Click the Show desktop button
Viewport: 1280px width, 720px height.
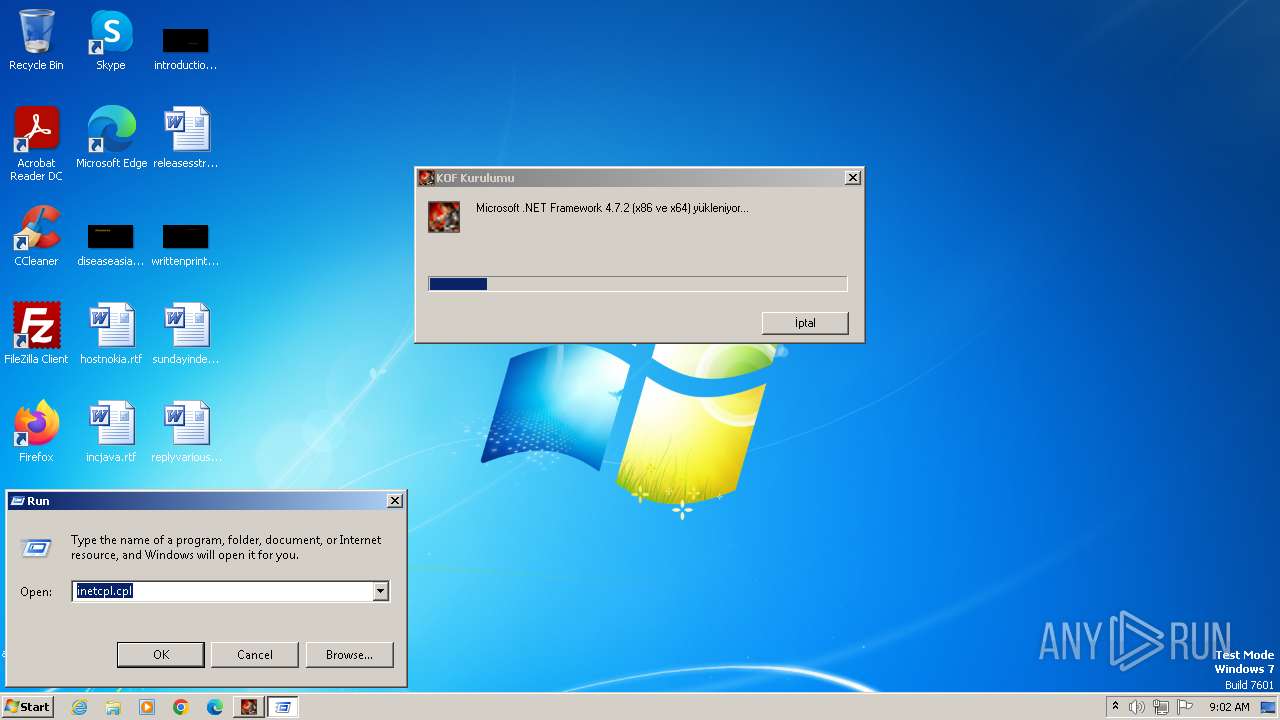(x=1268, y=707)
